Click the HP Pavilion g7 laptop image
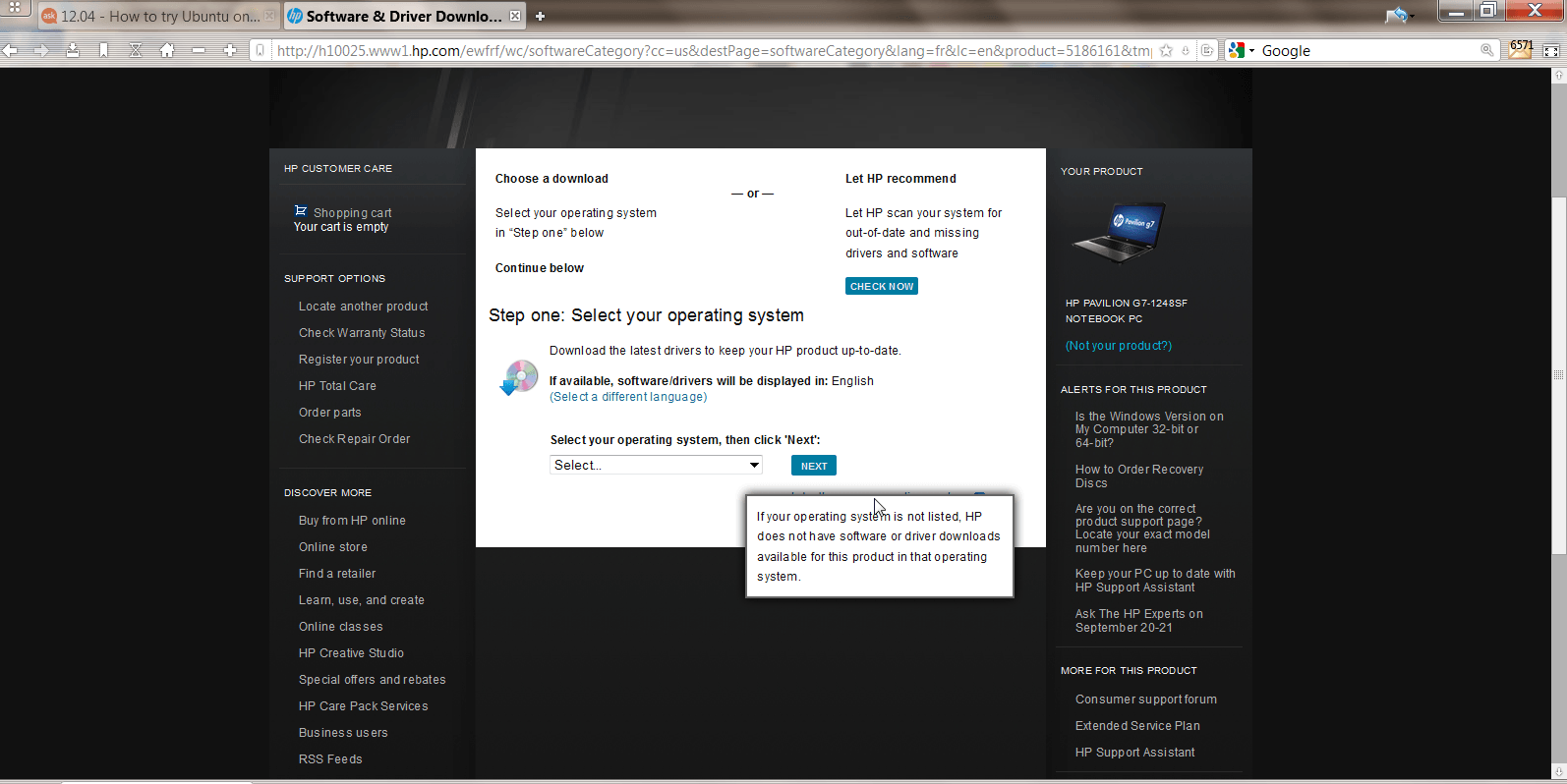The image size is (1567, 784). pos(1119,233)
